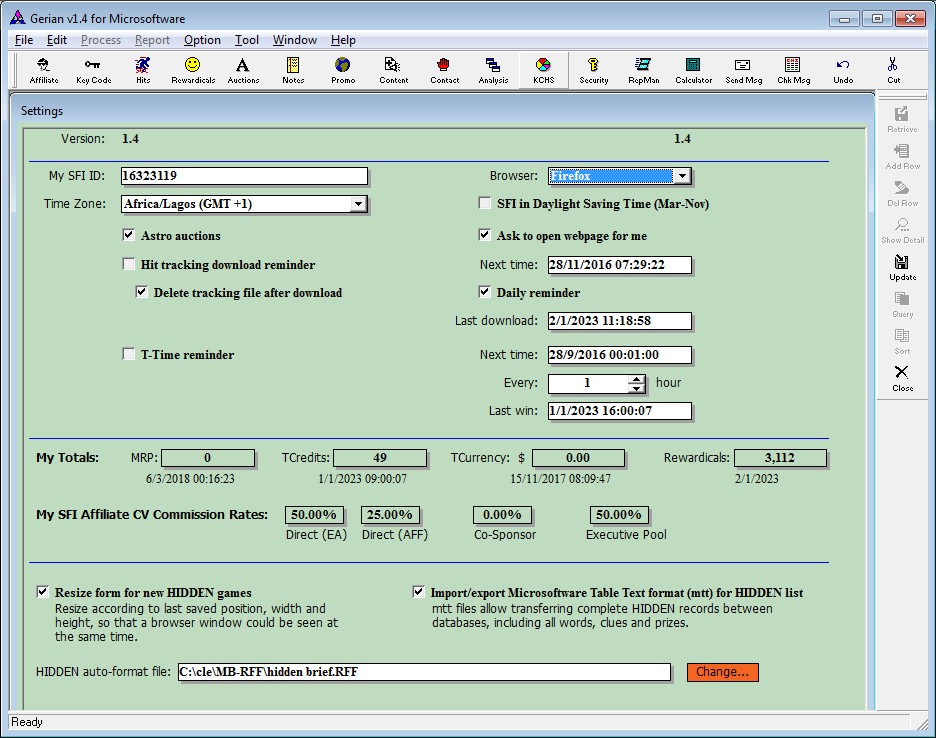Disable the Astro auctions checkbox

(128, 236)
